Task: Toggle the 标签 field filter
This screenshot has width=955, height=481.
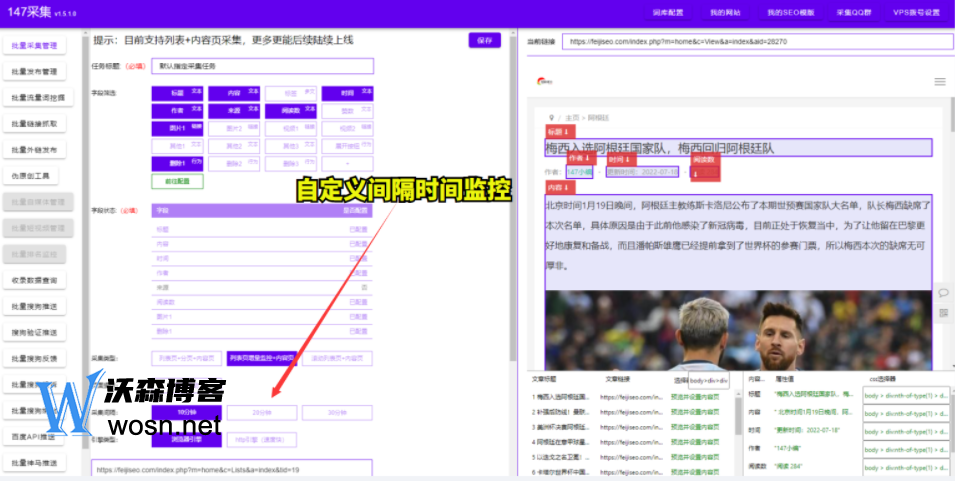Action: coord(289,93)
